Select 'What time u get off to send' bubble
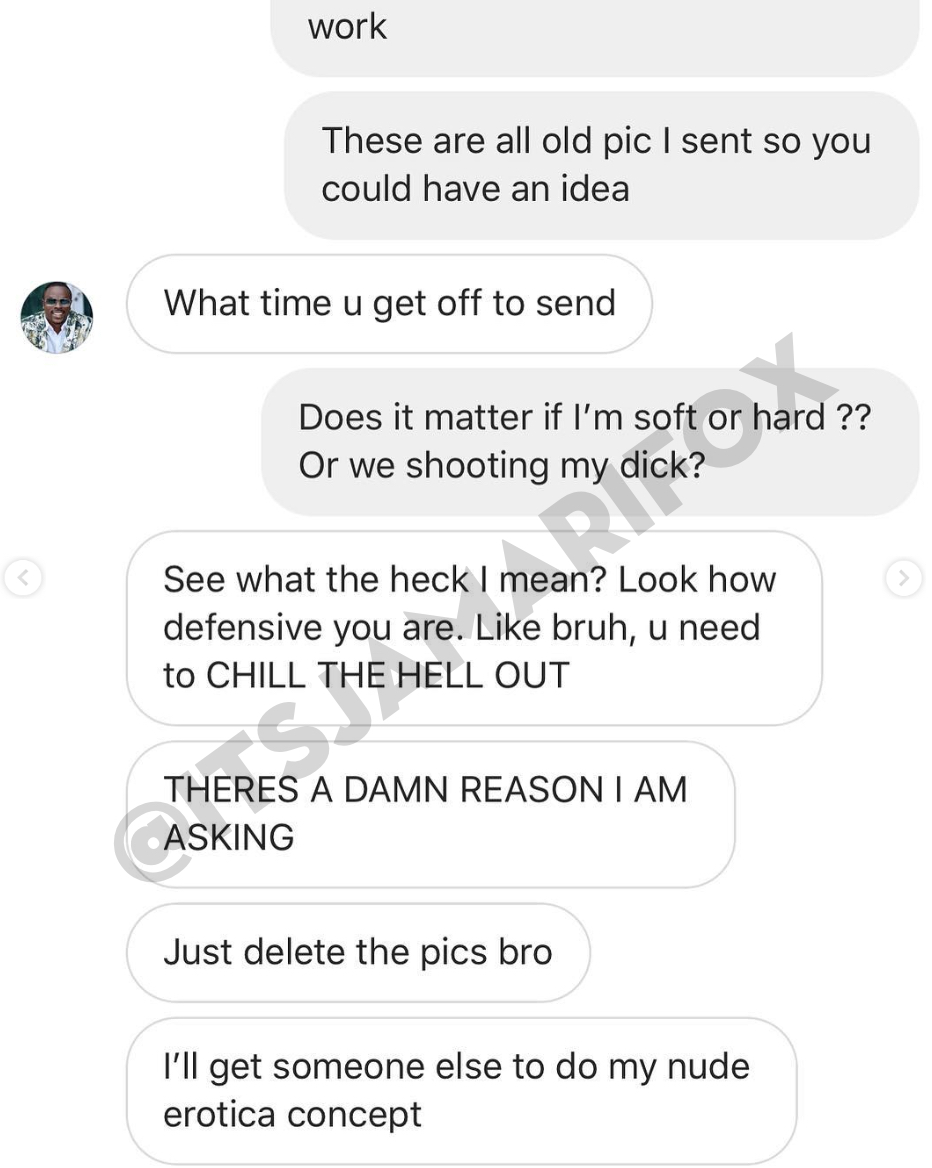The height and width of the screenshot is (1168, 932). pos(390,304)
